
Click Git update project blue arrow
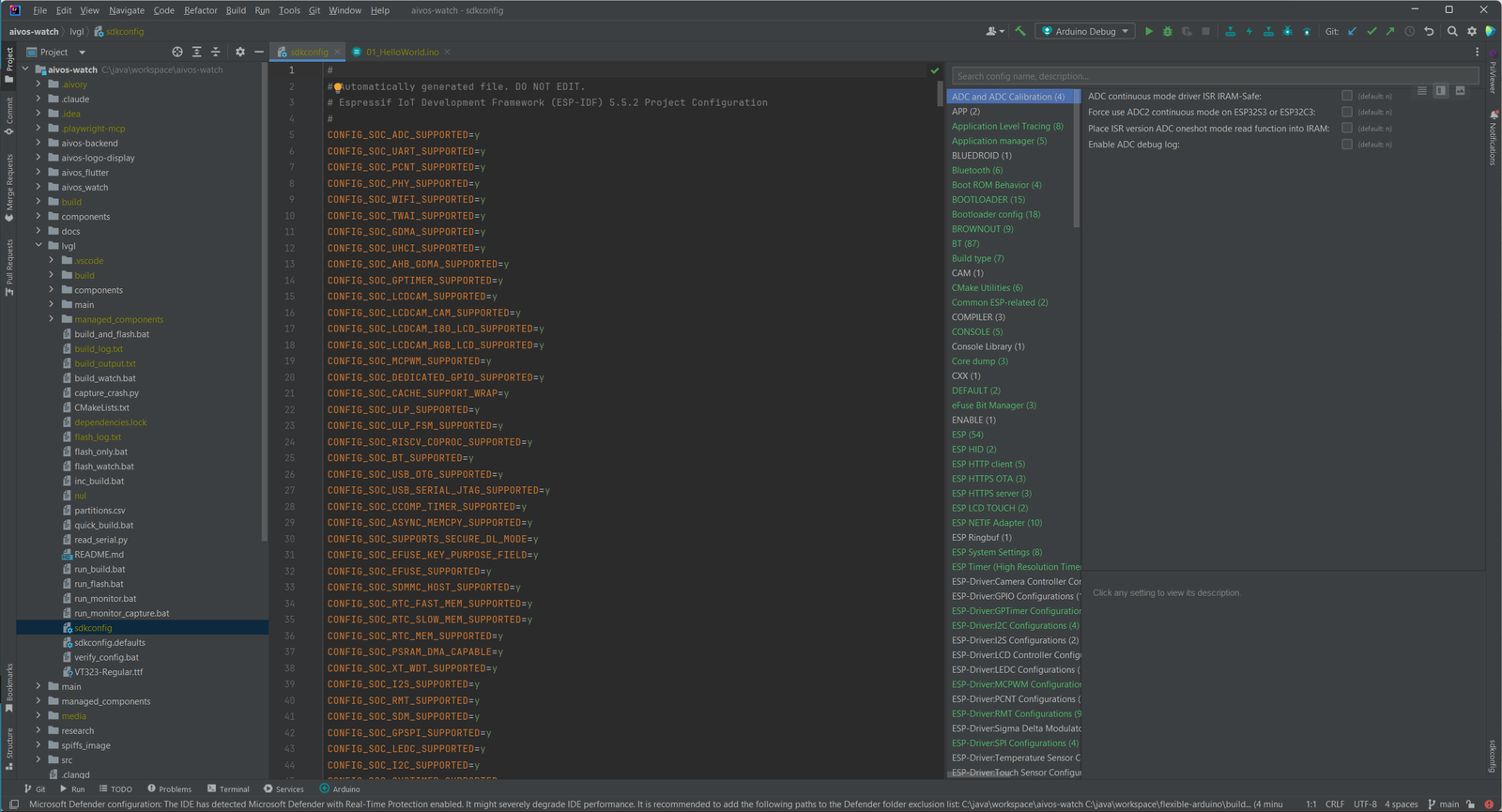coord(1353,31)
